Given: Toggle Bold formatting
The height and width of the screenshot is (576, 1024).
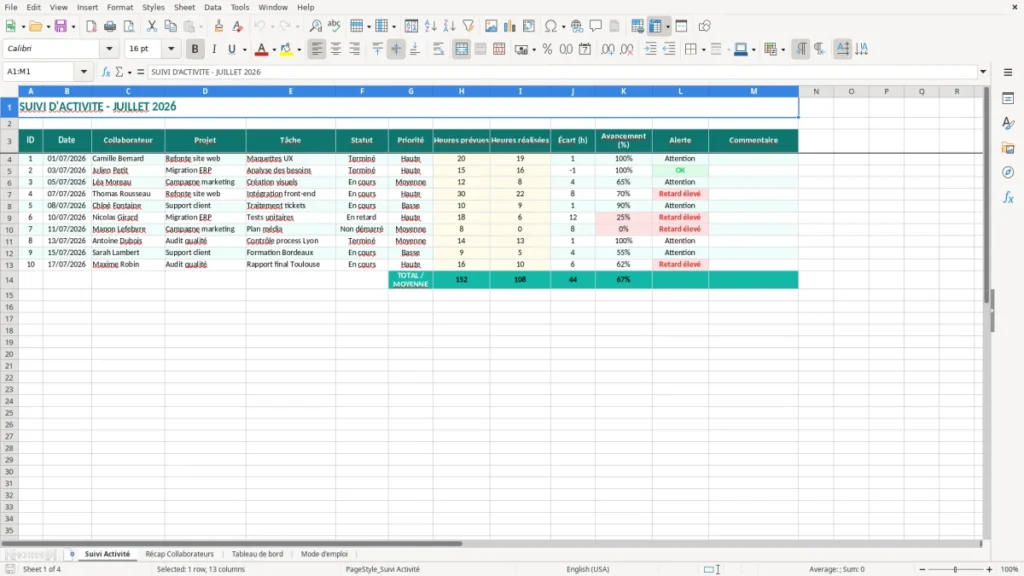Looking at the screenshot, I should pos(195,49).
